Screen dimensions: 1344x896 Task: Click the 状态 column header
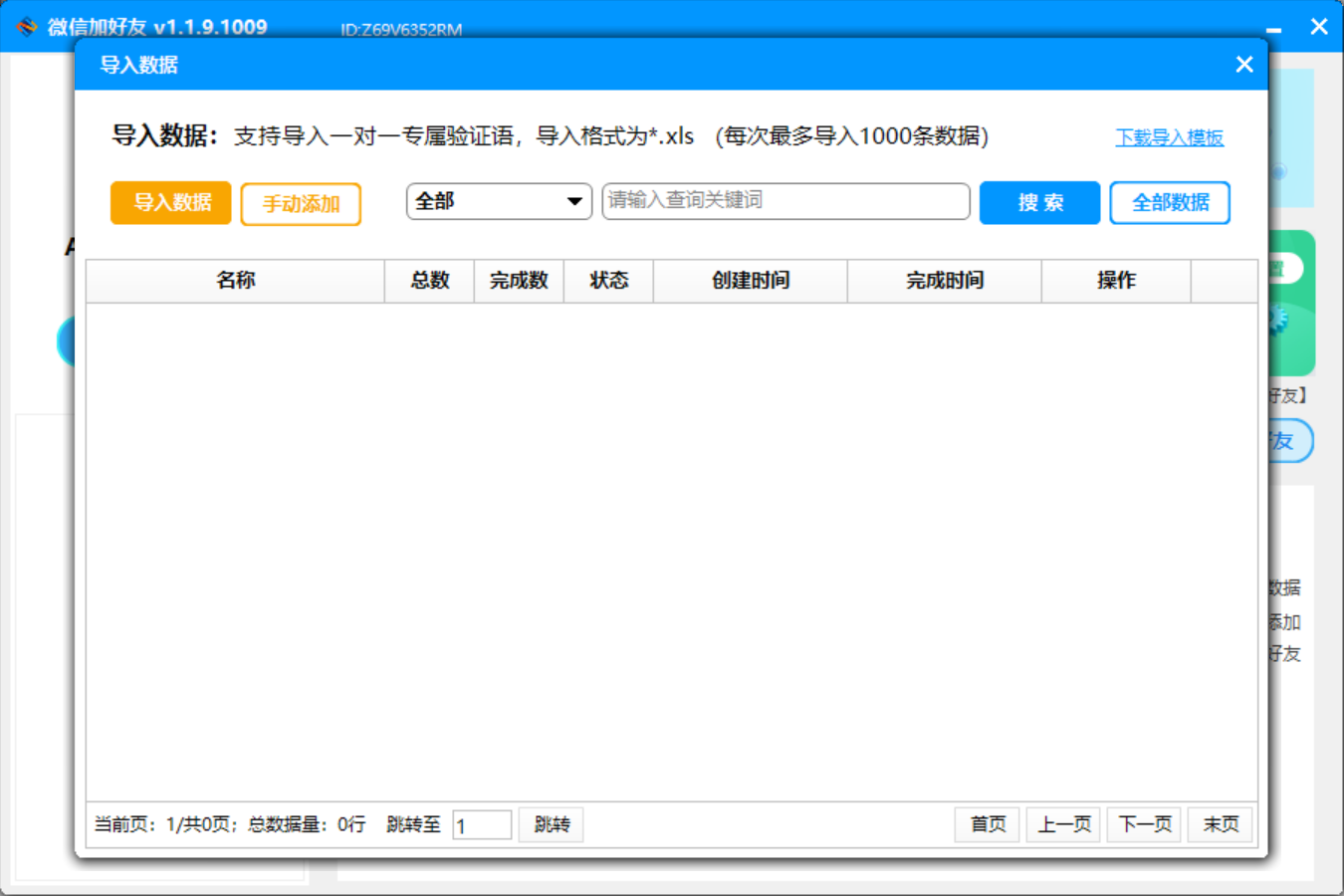(x=608, y=280)
